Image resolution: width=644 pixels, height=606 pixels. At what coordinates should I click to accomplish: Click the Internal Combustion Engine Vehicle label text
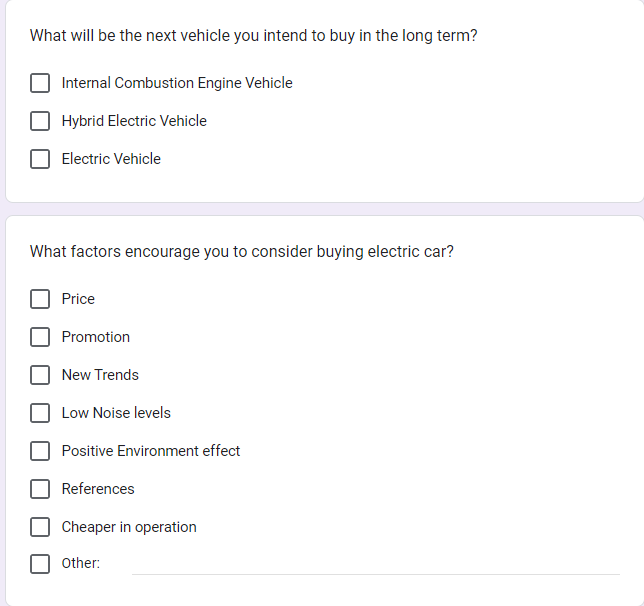click(x=177, y=83)
